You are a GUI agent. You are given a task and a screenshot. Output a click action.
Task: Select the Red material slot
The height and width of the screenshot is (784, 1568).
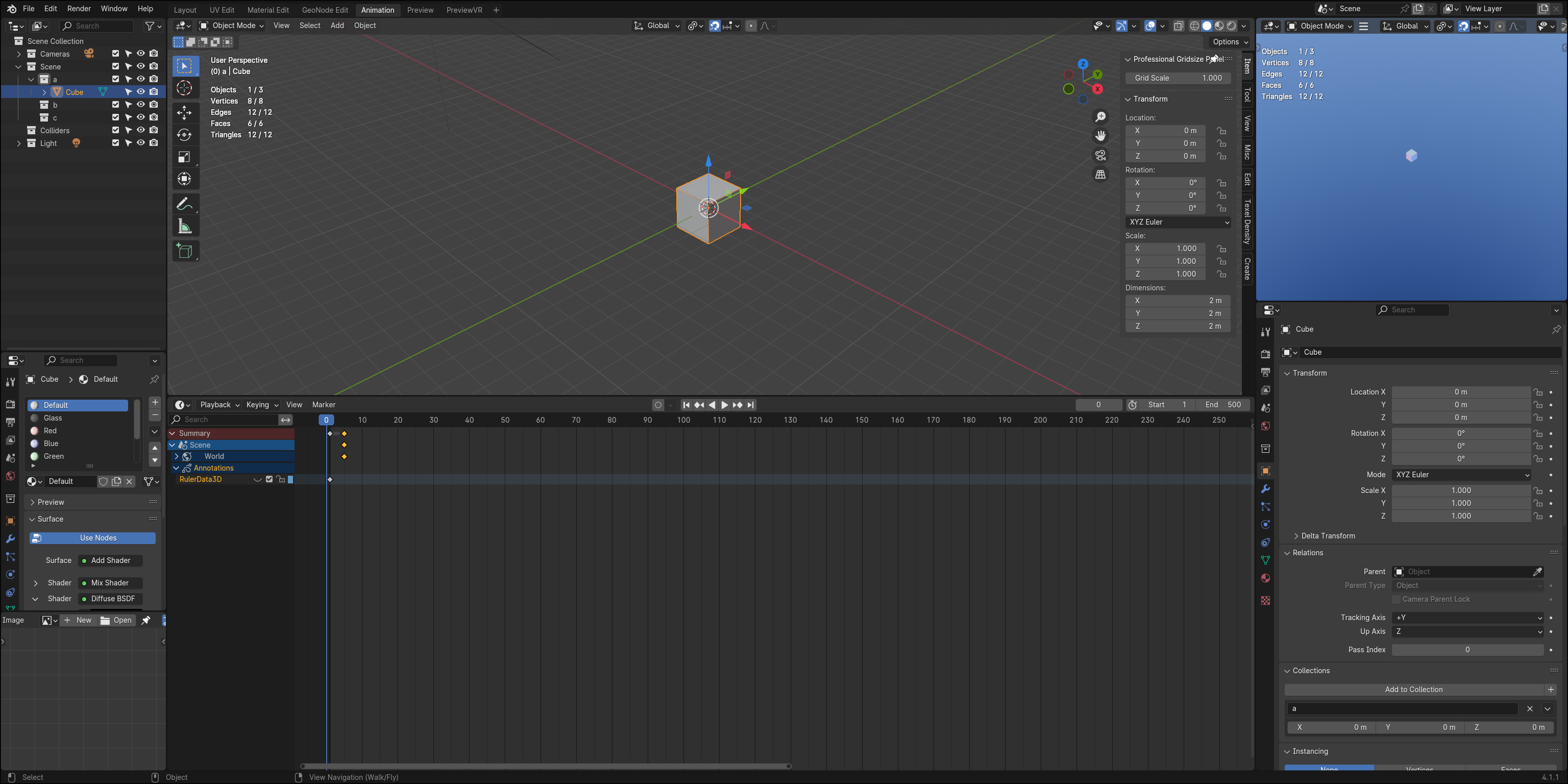(77, 431)
